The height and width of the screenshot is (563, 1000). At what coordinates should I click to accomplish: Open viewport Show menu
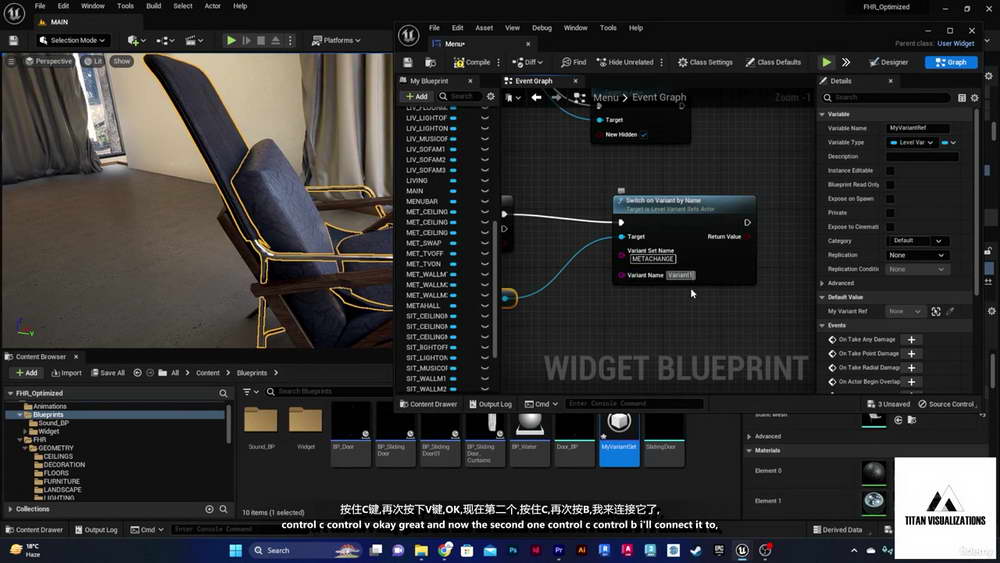(x=121, y=61)
